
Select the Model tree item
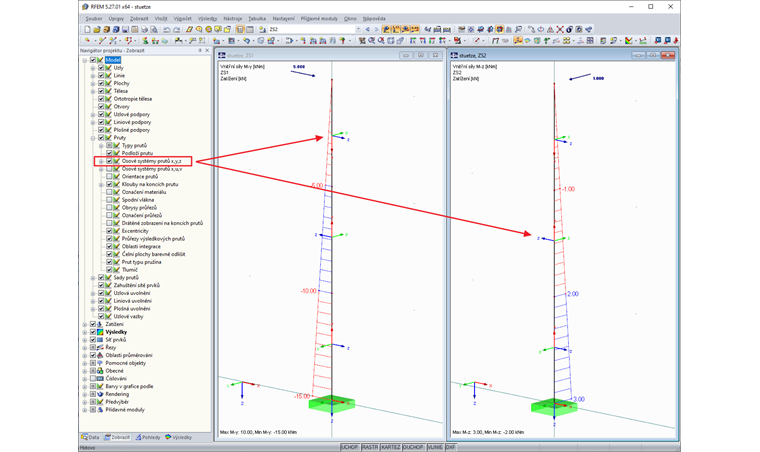pos(113,60)
